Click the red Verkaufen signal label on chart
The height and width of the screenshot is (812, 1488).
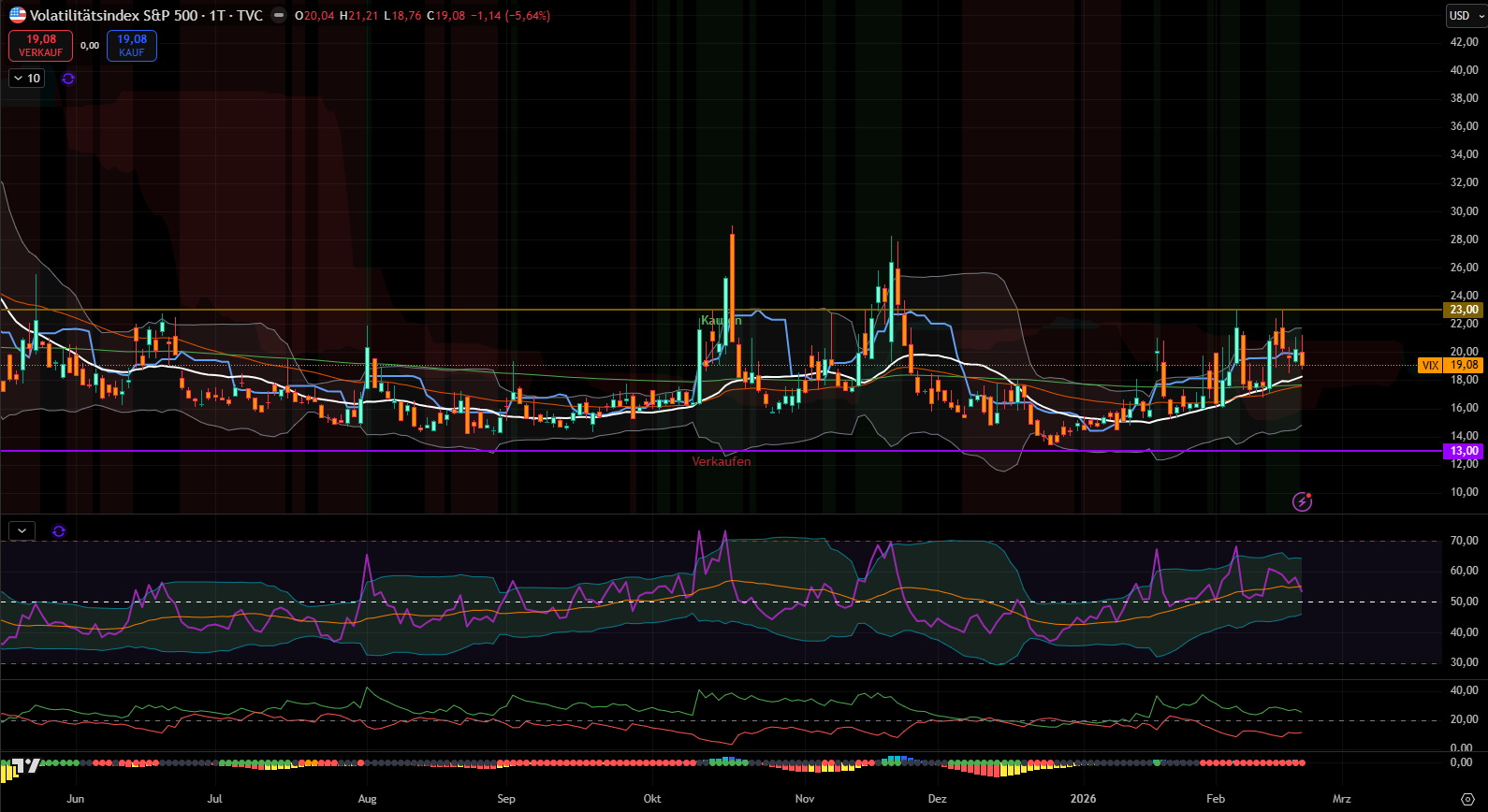721,461
